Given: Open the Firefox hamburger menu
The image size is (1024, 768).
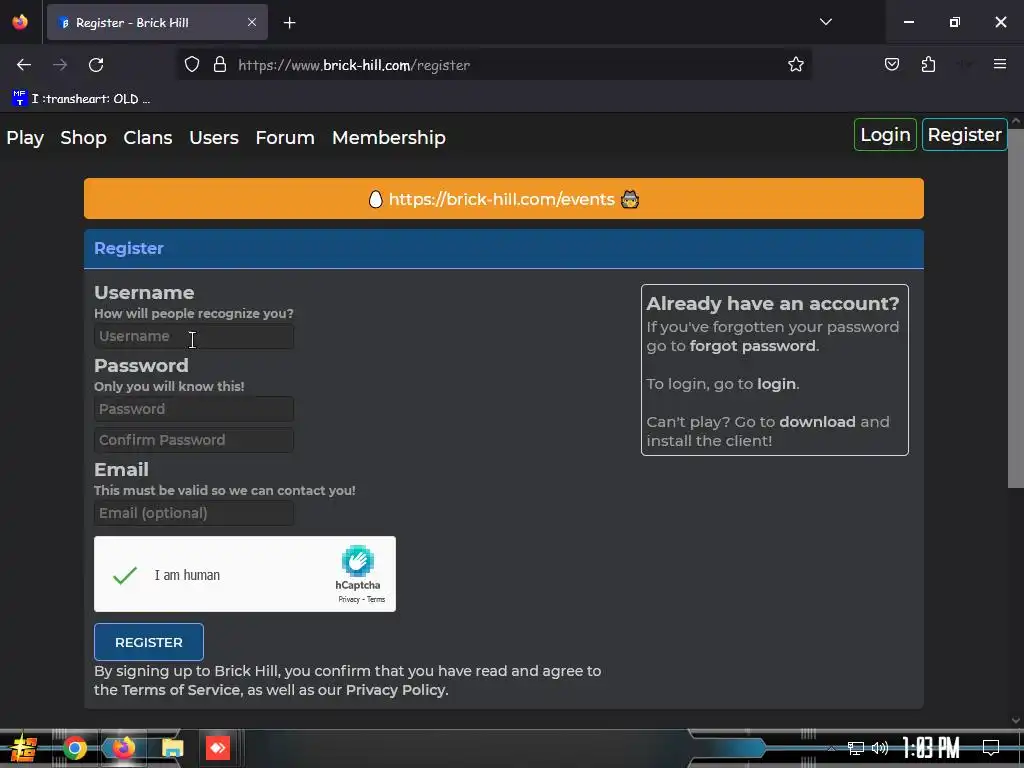Looking at the screenshot, I should click(999, 65).
